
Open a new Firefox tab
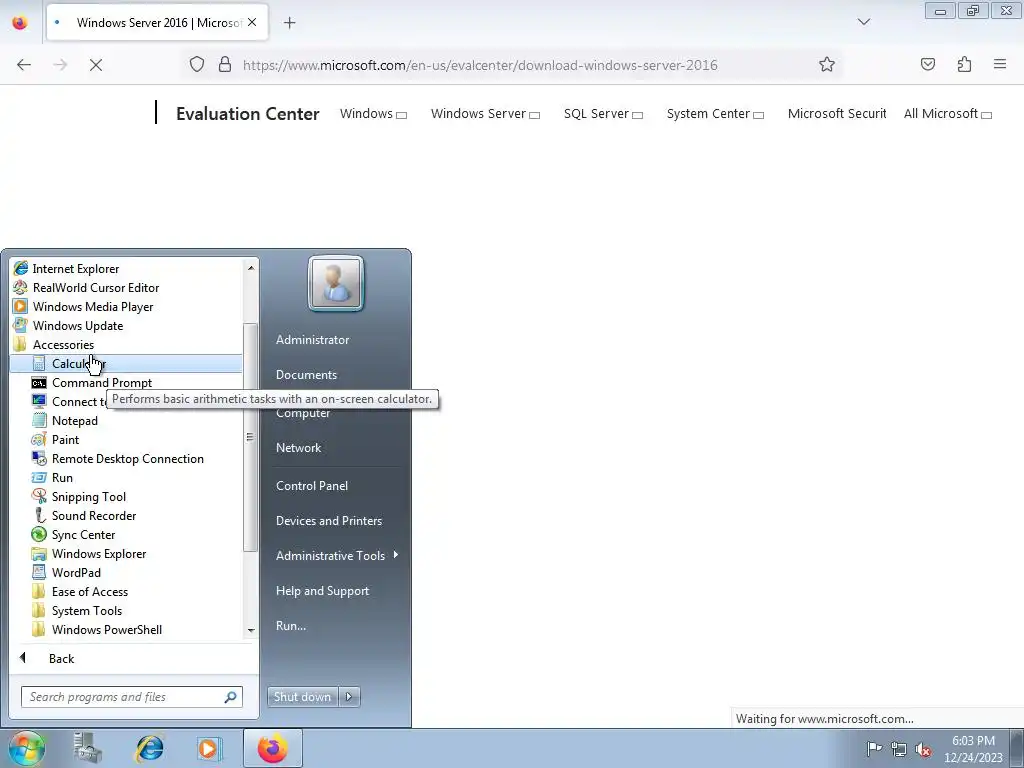point(289,23)
